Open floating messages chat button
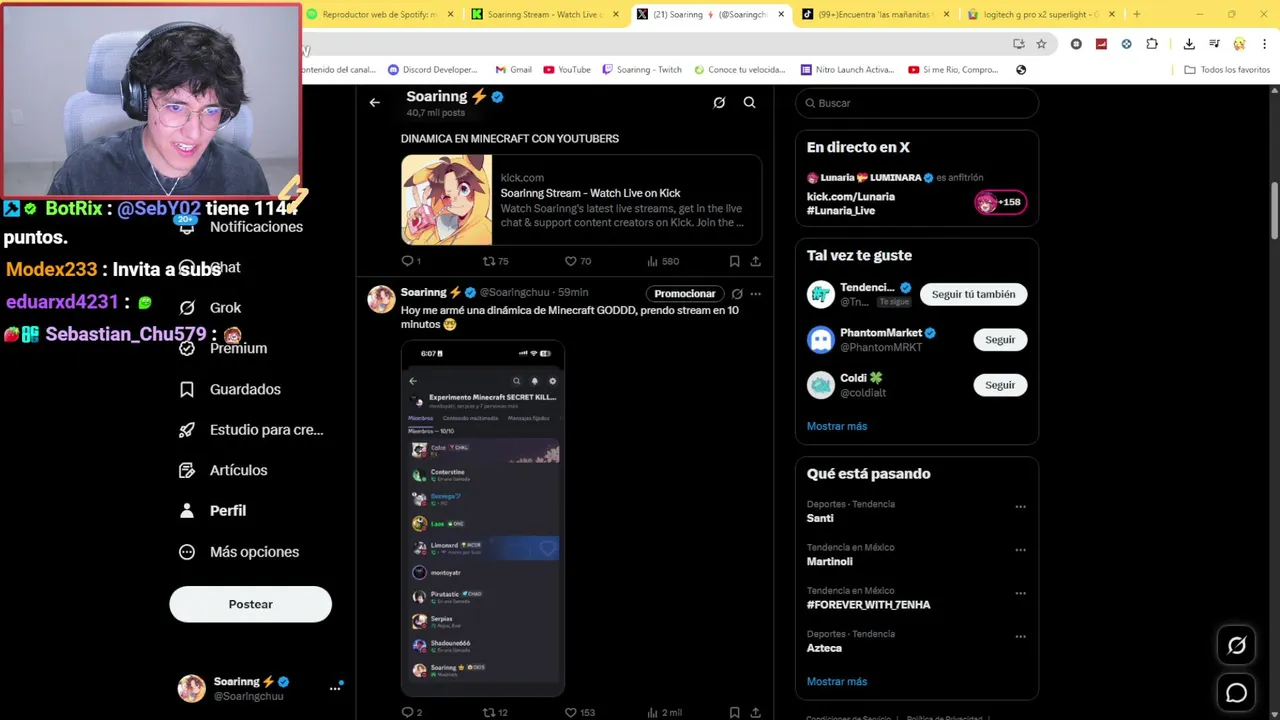The image size is (1280, 720). pyautogui.click(x=1237, y=693)
